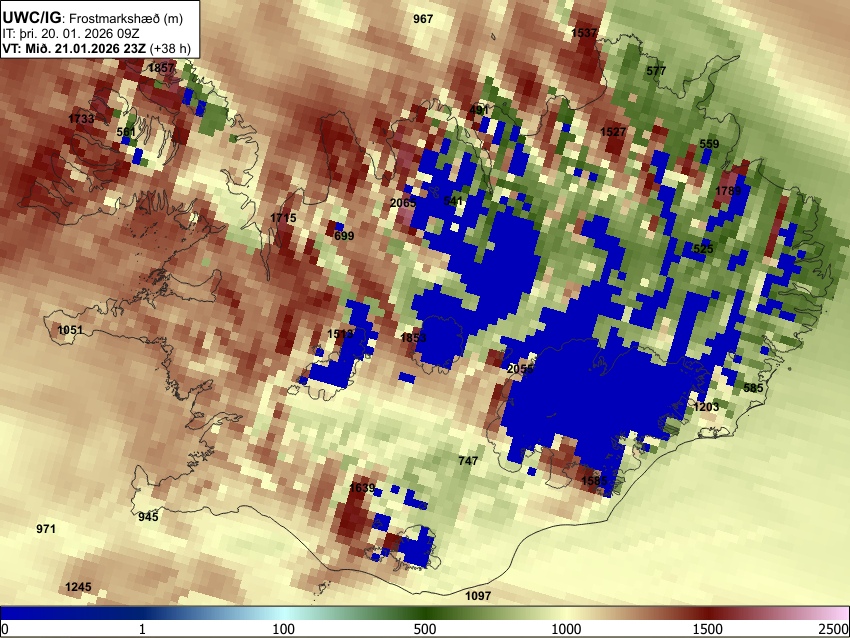Click the map value 1639

[362, 488]
